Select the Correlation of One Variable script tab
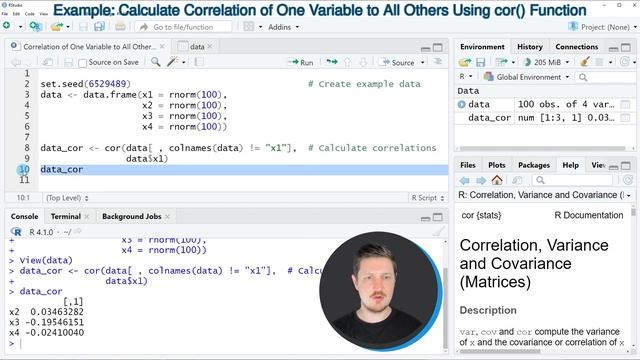The height and width of the screenshot is (360, 640). pyautogui.click(x=89, y=47)
